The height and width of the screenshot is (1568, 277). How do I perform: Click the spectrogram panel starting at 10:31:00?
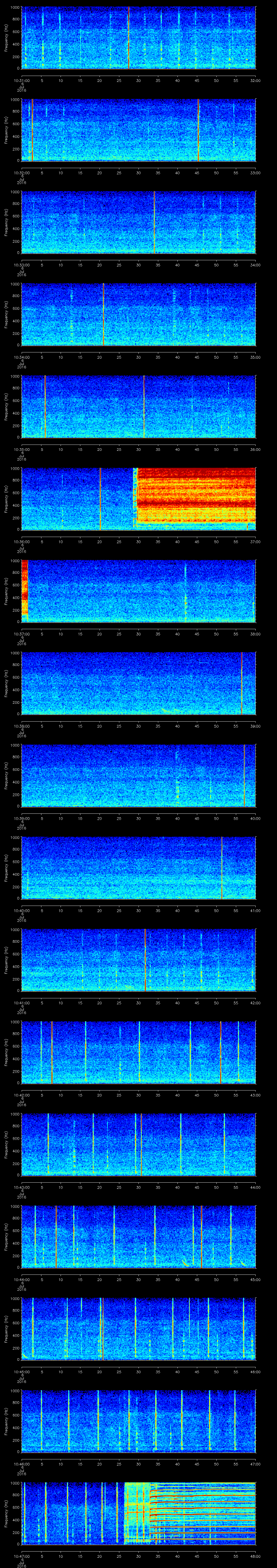pos(139,38)
